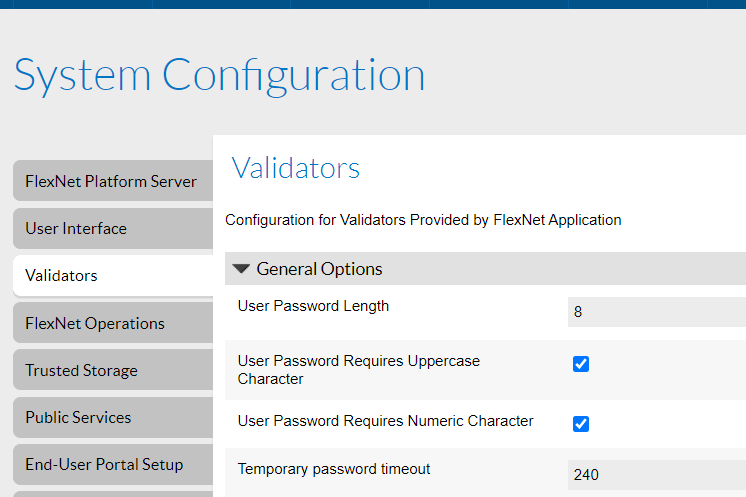Click the User Password Length label
The width and height of the screenshot is (746, 497).
313,306
